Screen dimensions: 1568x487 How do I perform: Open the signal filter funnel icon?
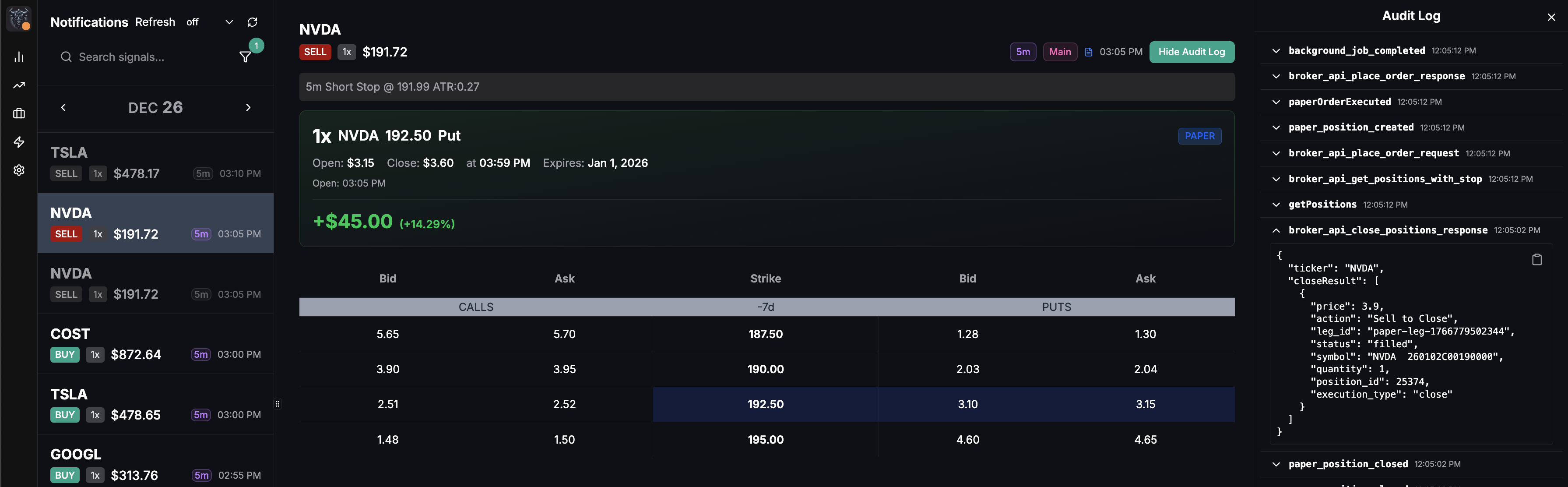tap(245, 56)
